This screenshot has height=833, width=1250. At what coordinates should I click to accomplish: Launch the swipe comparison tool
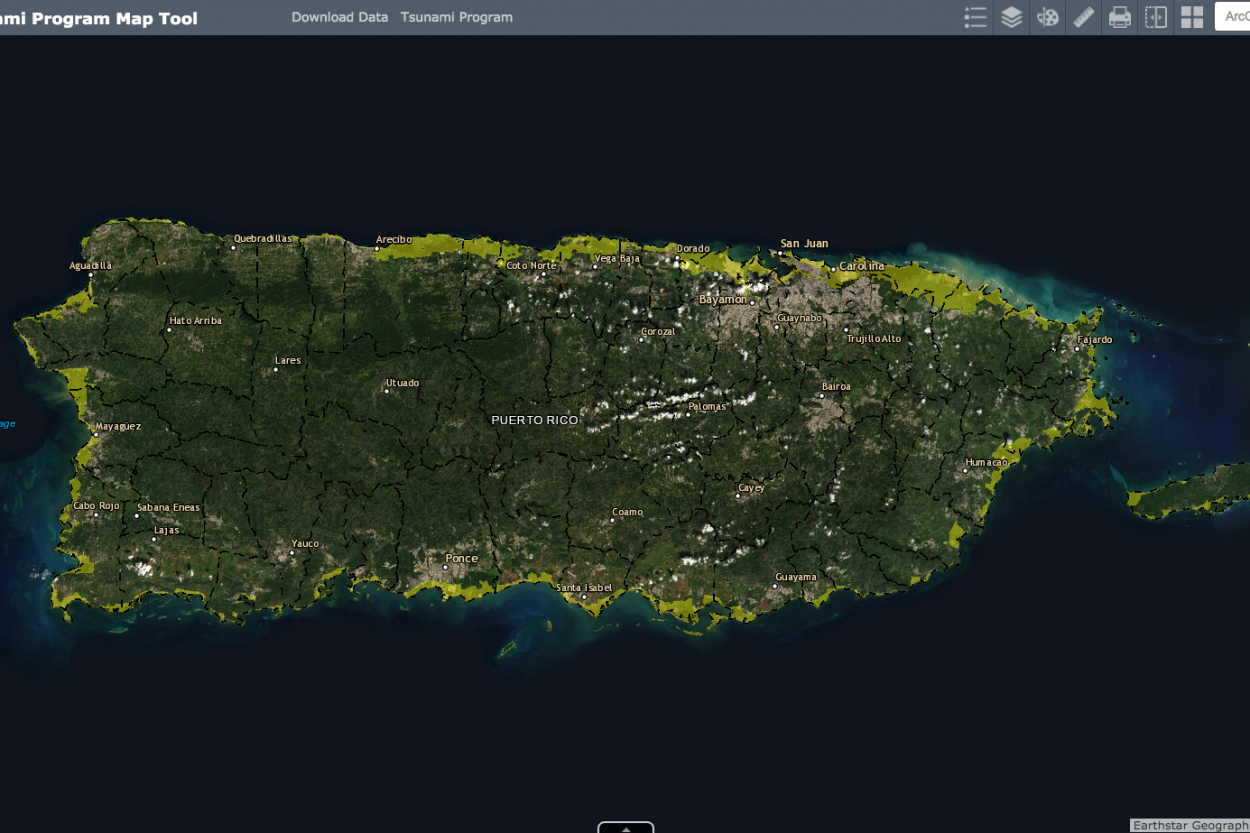tap(1155, 17)
